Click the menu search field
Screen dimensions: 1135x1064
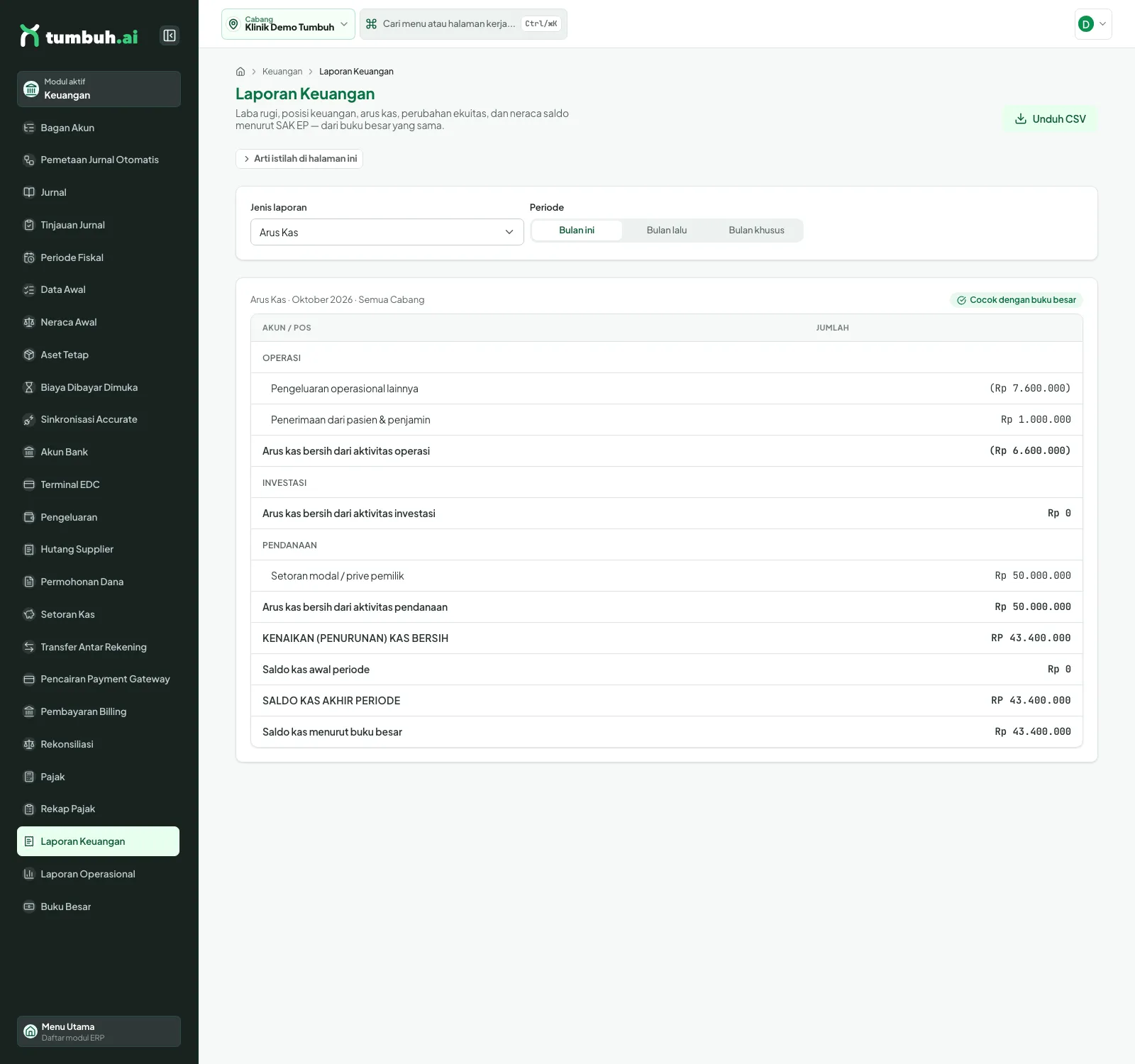click(x=463, y=24)
